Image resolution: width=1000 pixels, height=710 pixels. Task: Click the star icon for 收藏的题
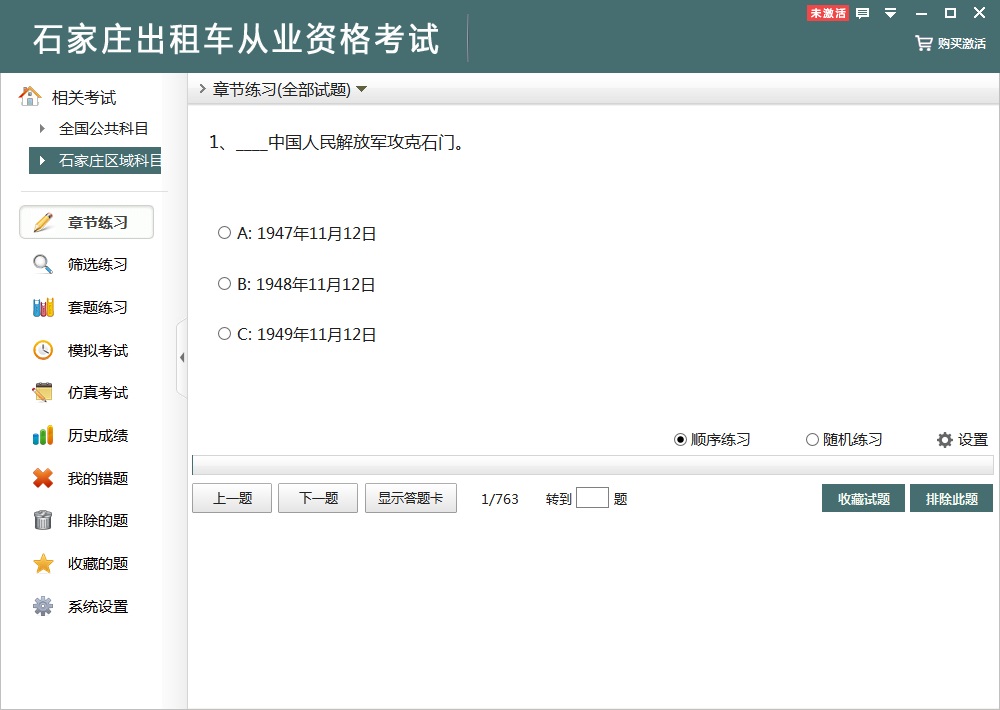43,563
